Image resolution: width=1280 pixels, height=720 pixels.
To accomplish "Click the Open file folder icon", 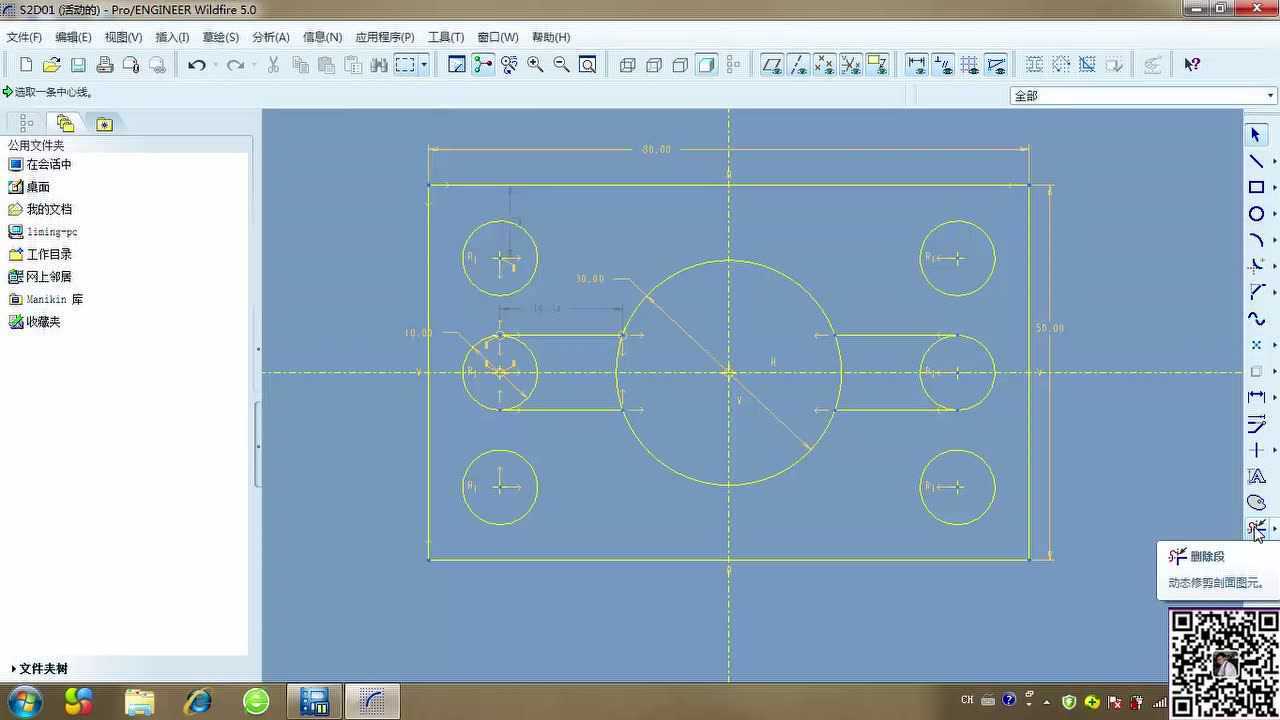I will click(x=52, y=65).
